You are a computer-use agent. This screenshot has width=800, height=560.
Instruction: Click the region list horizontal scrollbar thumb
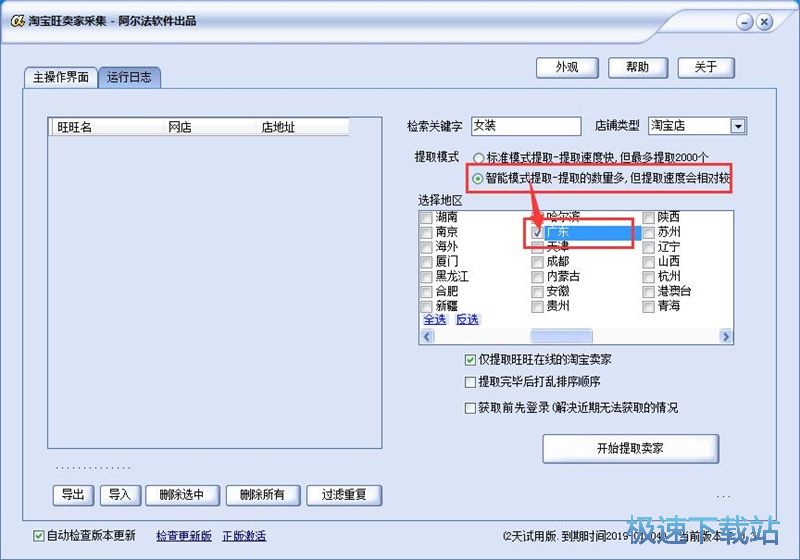tap(561, 337)
